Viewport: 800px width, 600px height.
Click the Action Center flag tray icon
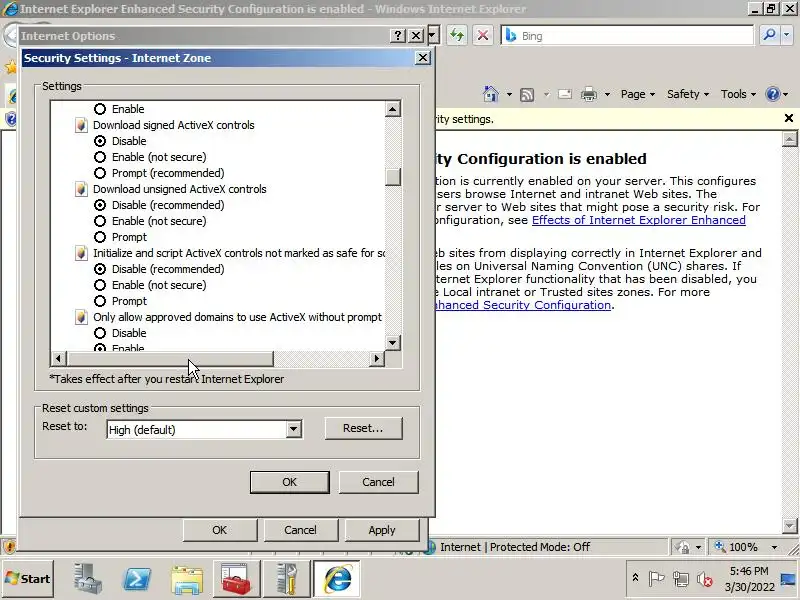click(656, 579)
